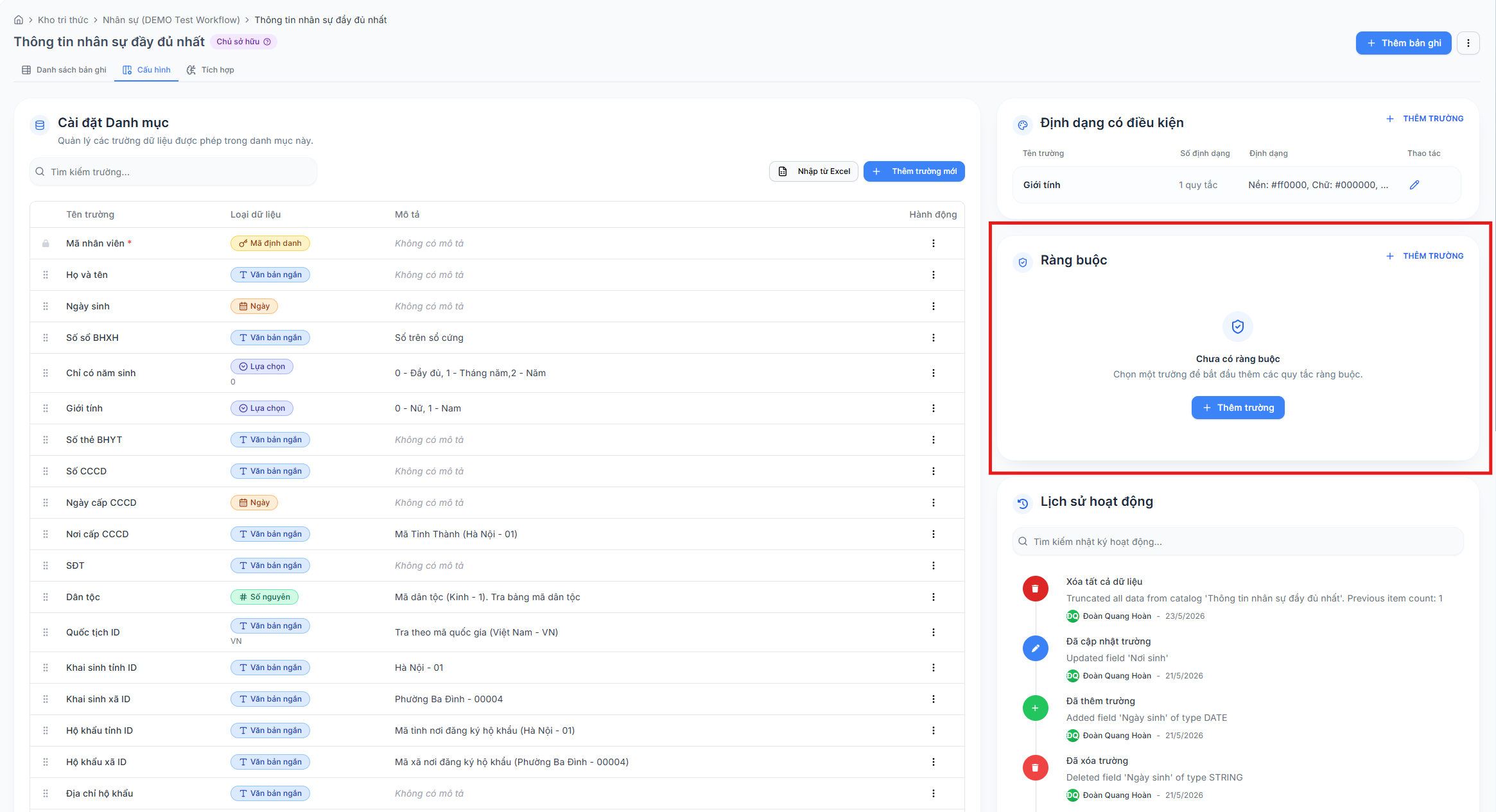This screenshot has width=1496, height=812.
Task: Open actions menu for Chỉ có năm sinh row
Action: (934, 373)
